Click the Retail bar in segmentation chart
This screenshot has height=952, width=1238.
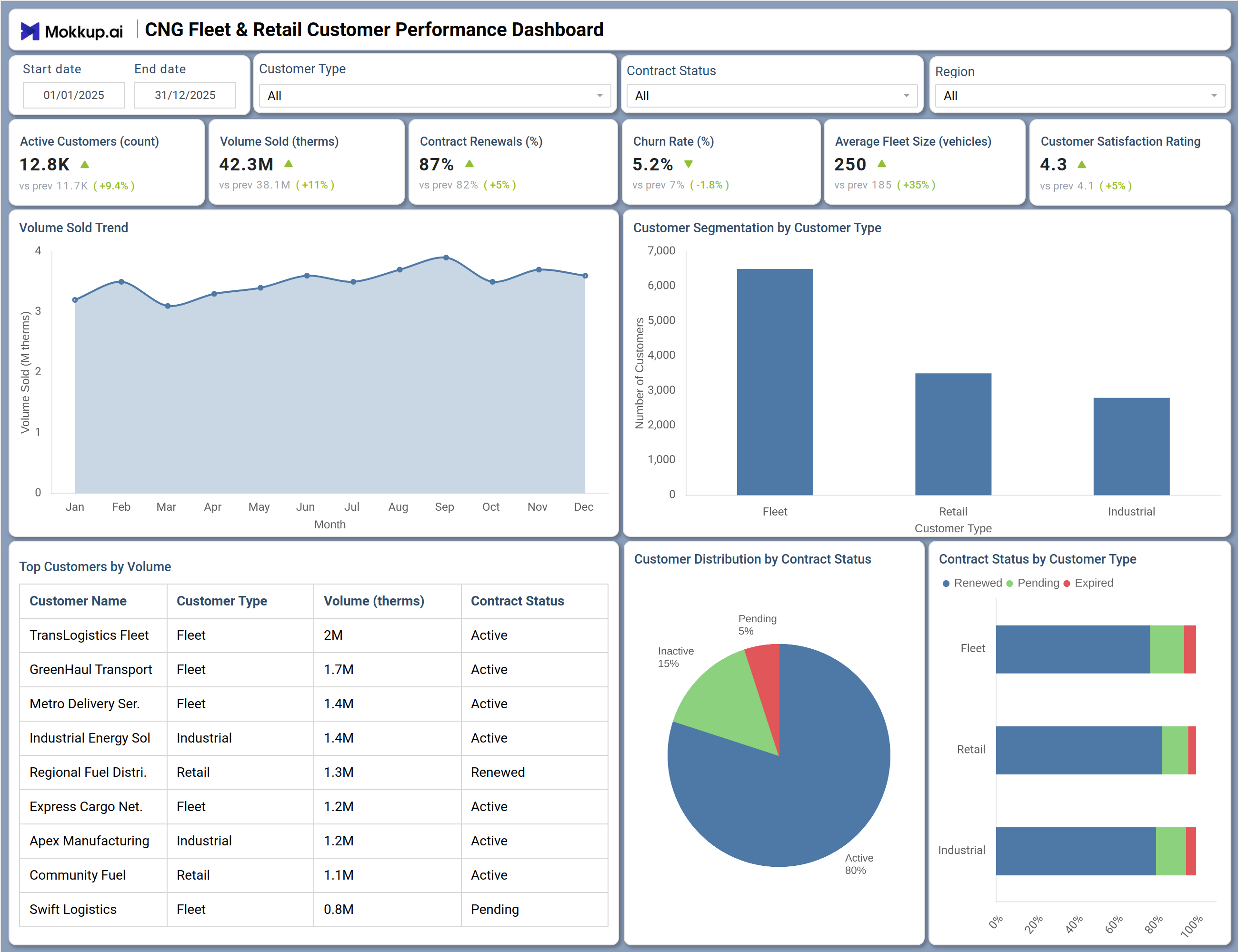(x=953, y=434)
